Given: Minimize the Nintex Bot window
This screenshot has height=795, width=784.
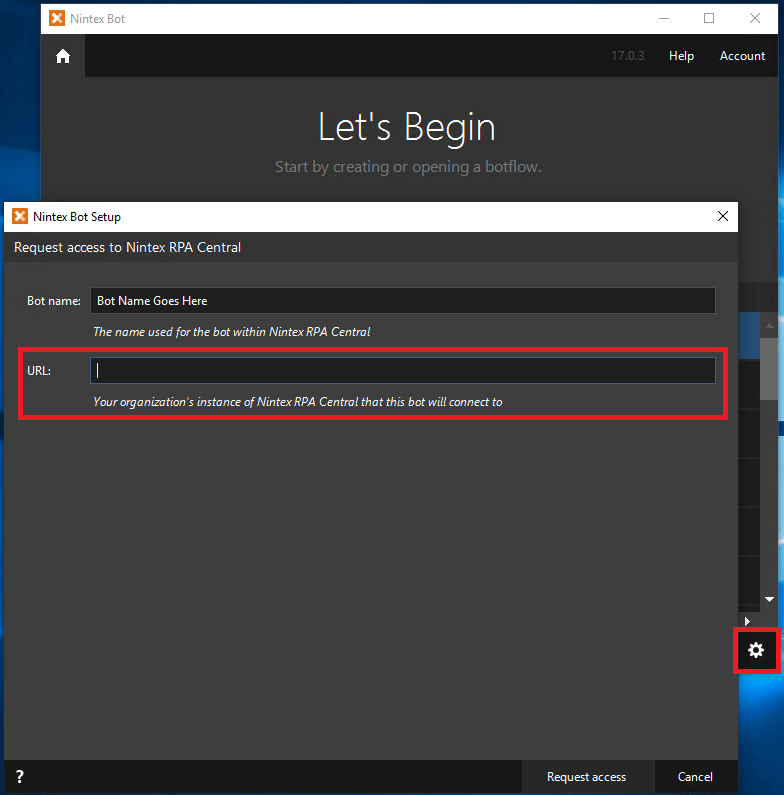Looking at the screenshot, I should point(663,18).
